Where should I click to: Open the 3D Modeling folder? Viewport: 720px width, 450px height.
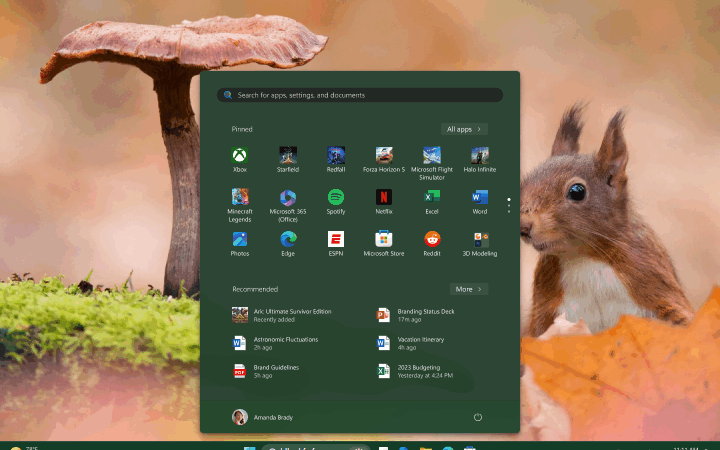[x=480, y=243]
